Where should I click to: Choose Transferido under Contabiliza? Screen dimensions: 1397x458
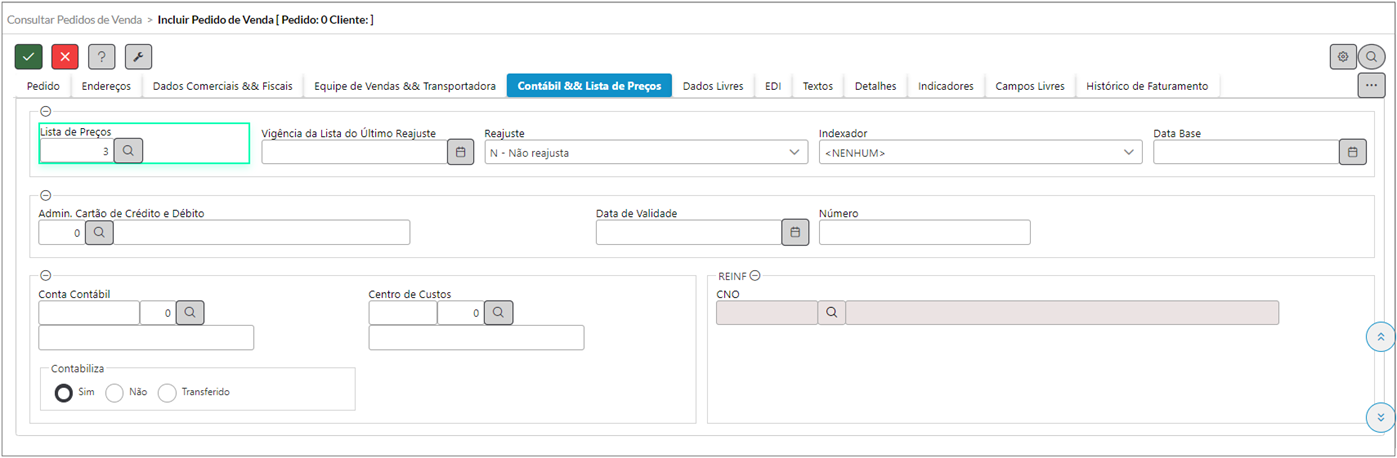coord(167,392)
